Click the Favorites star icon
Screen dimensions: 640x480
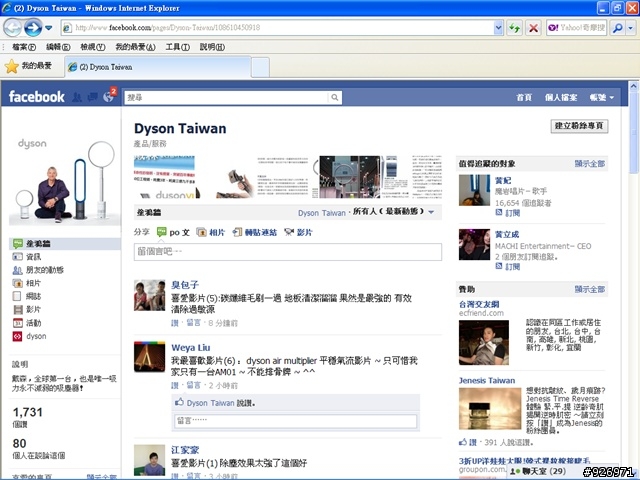pos(12,67)
